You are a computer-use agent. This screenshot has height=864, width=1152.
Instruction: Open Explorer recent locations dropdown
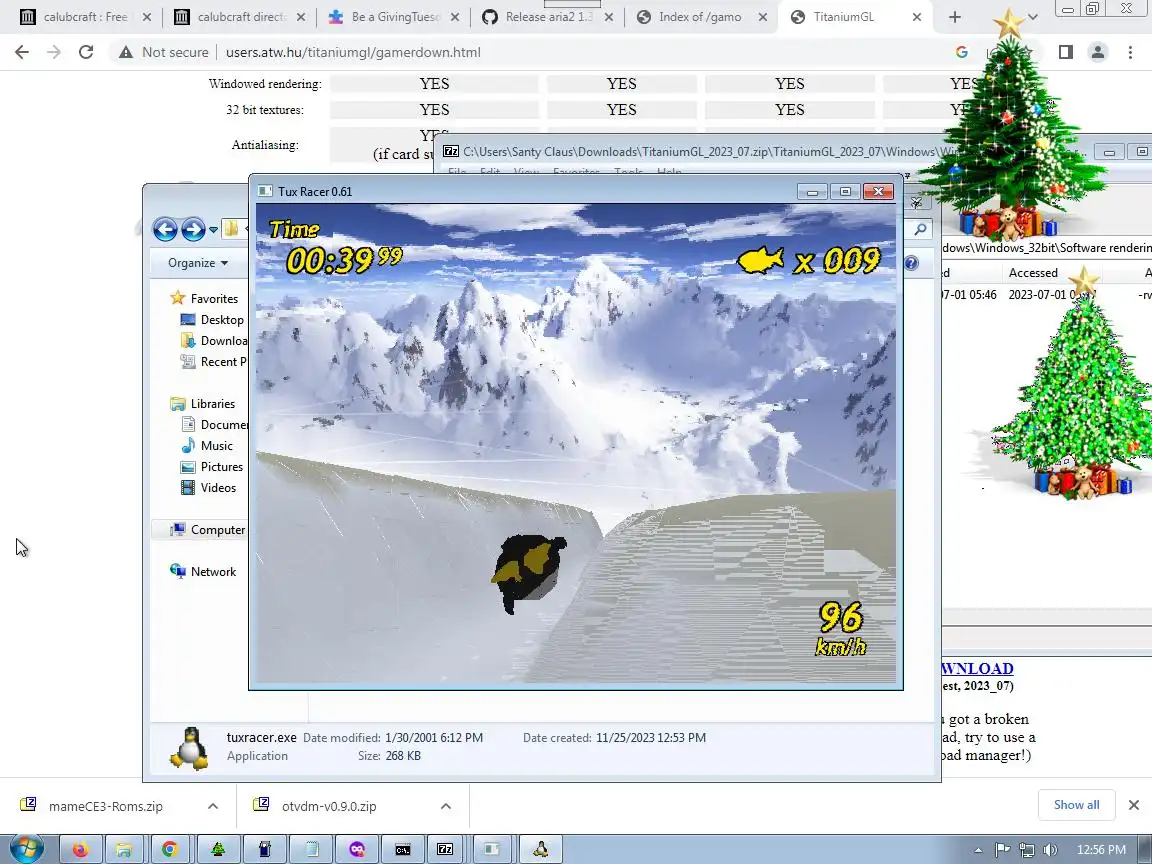(214, 230)
